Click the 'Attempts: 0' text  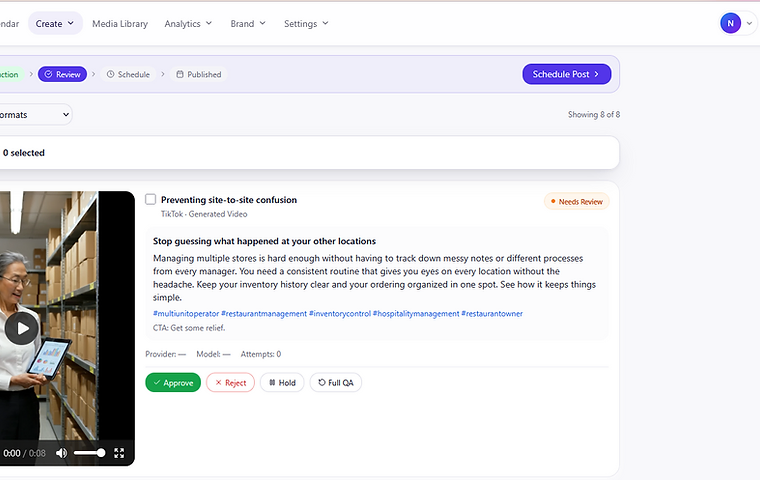coord(261,354)
